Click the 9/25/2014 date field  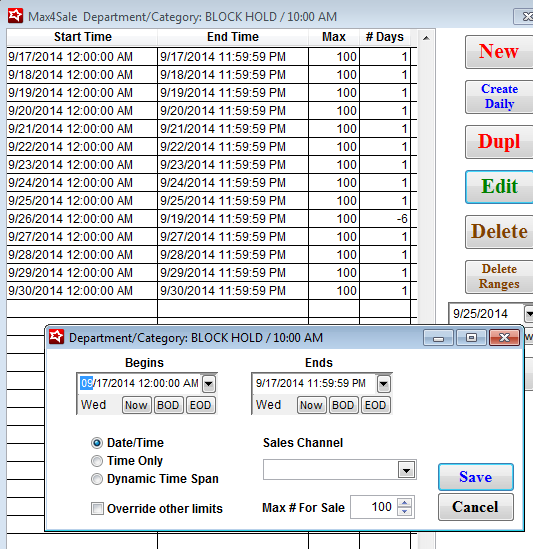pos(486,313)
